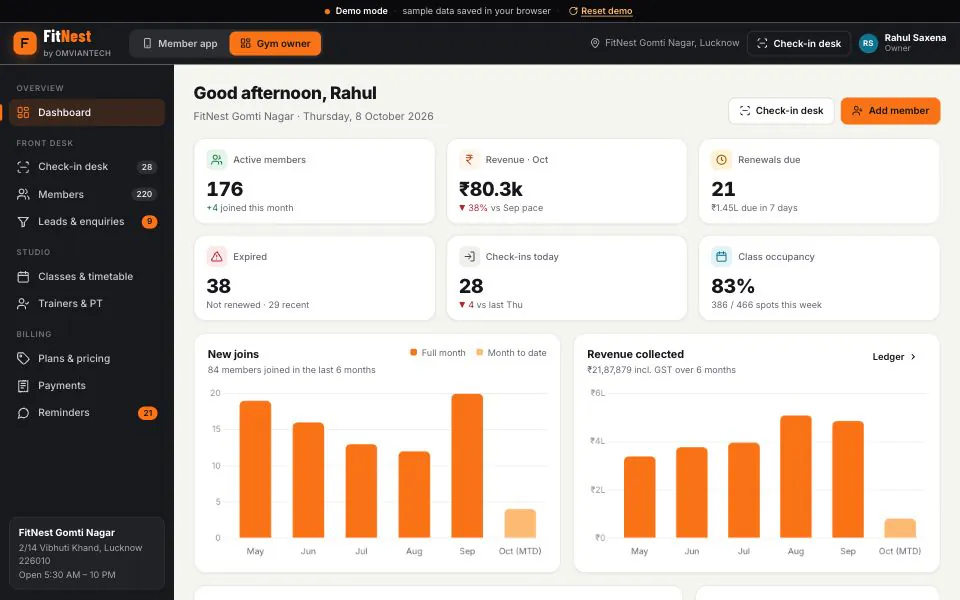The image size is (960, 600).
Task: Click the warning triangle on Expired card
Action: coord(217,257)
